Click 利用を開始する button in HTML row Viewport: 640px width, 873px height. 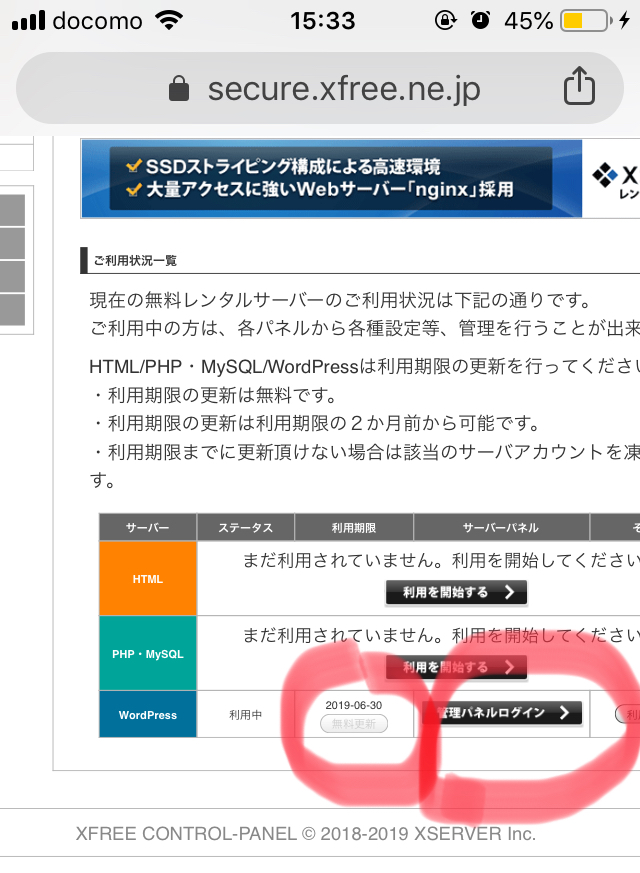(x=456, y=592)
